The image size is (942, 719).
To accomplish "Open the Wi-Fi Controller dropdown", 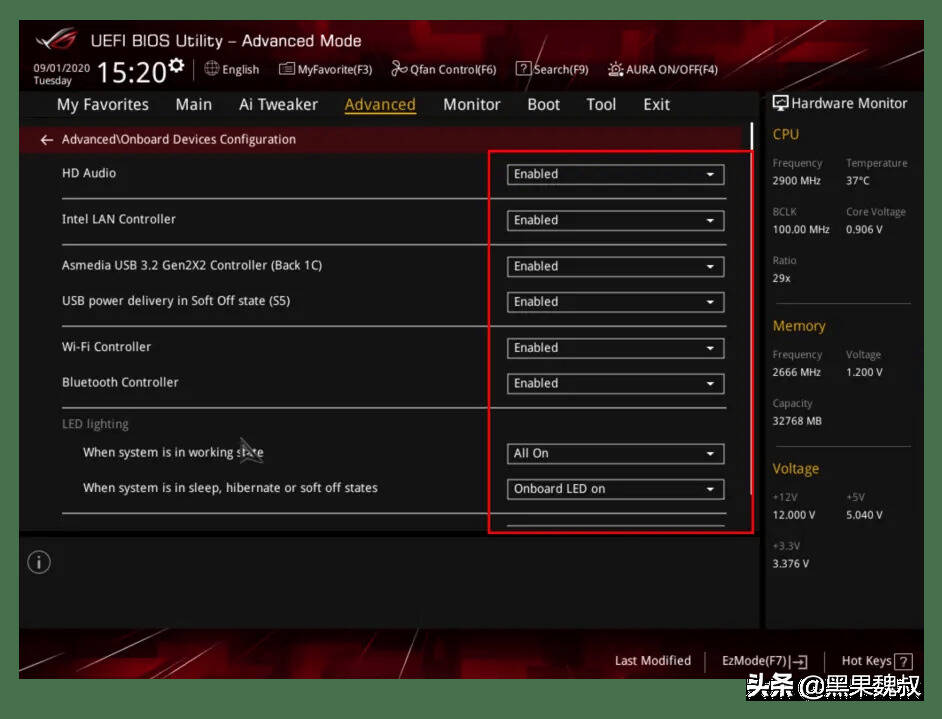I will coord(615,348).
